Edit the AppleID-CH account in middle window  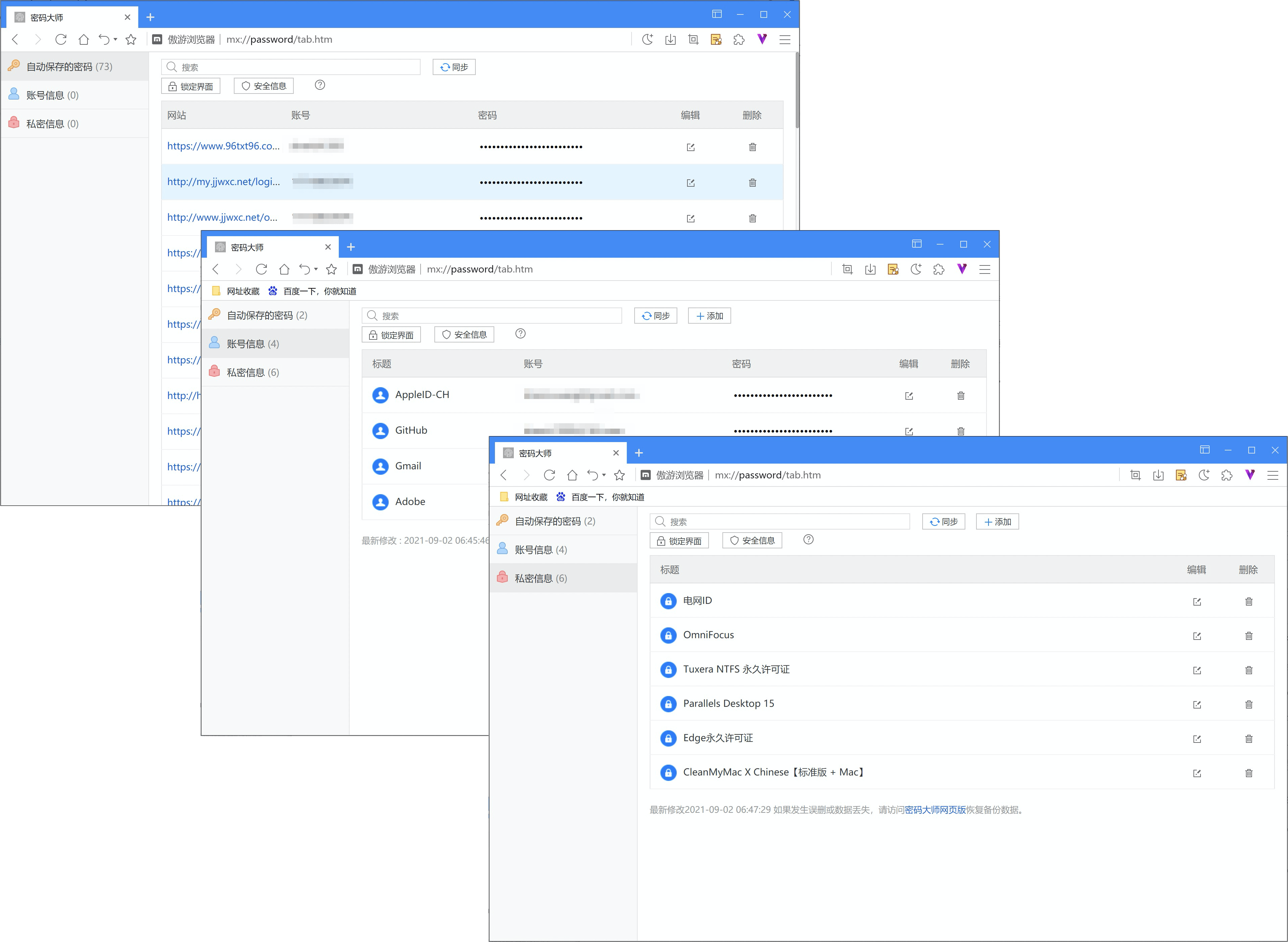pos(909,396)
